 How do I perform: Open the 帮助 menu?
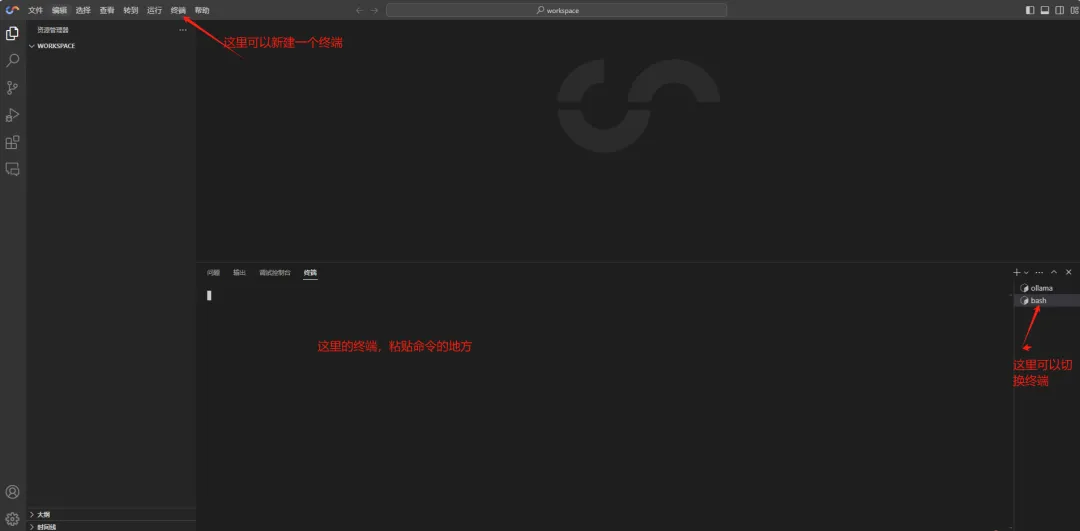pos(202,10)
